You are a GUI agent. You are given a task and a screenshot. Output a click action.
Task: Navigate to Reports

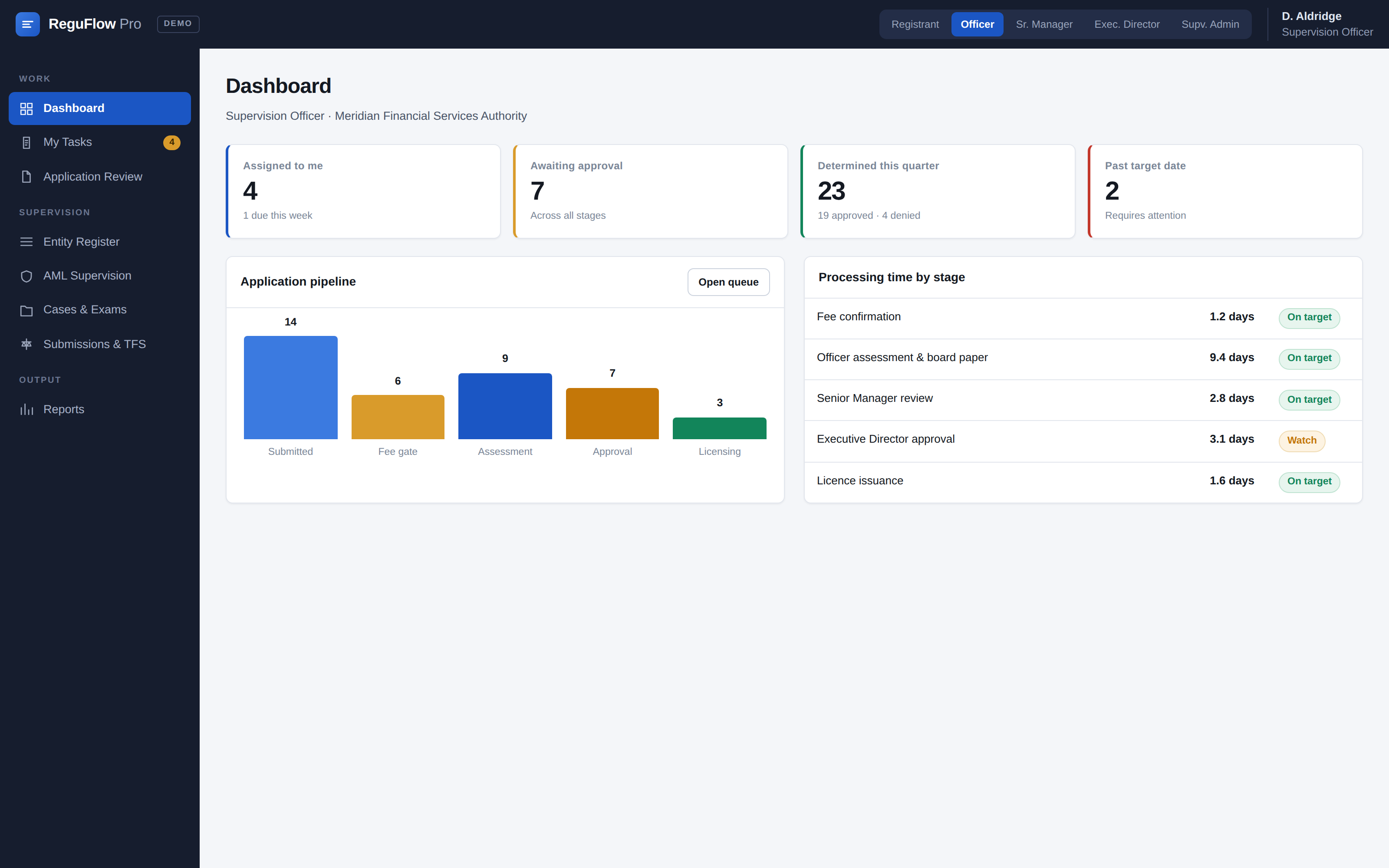(x=100, y=409)
